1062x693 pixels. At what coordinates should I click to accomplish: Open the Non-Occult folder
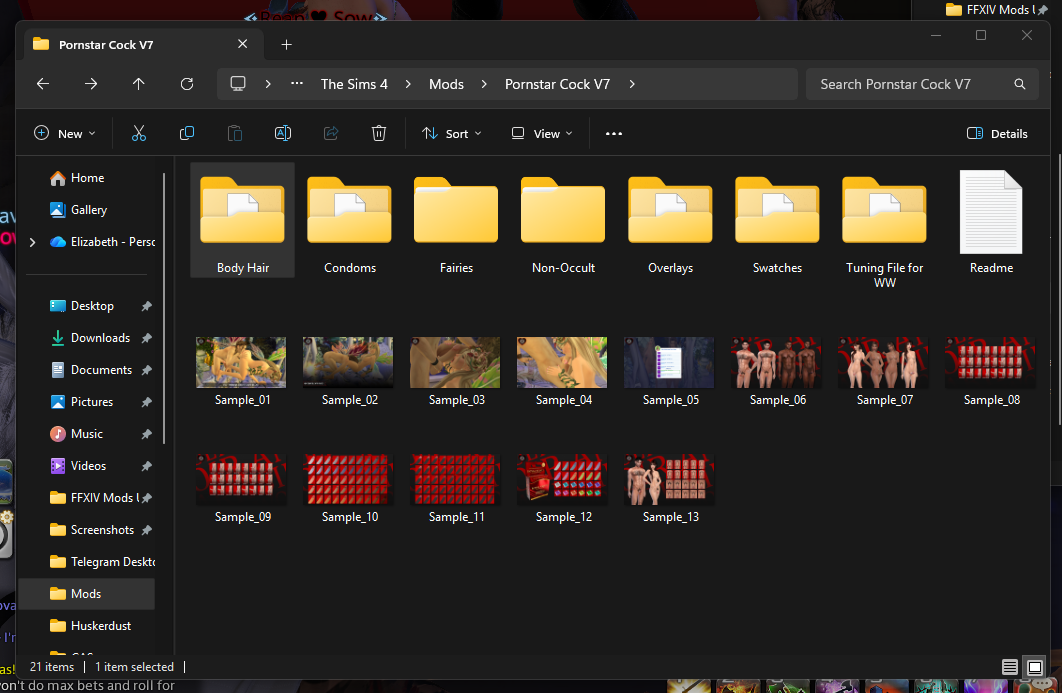[x=563, y=220]
